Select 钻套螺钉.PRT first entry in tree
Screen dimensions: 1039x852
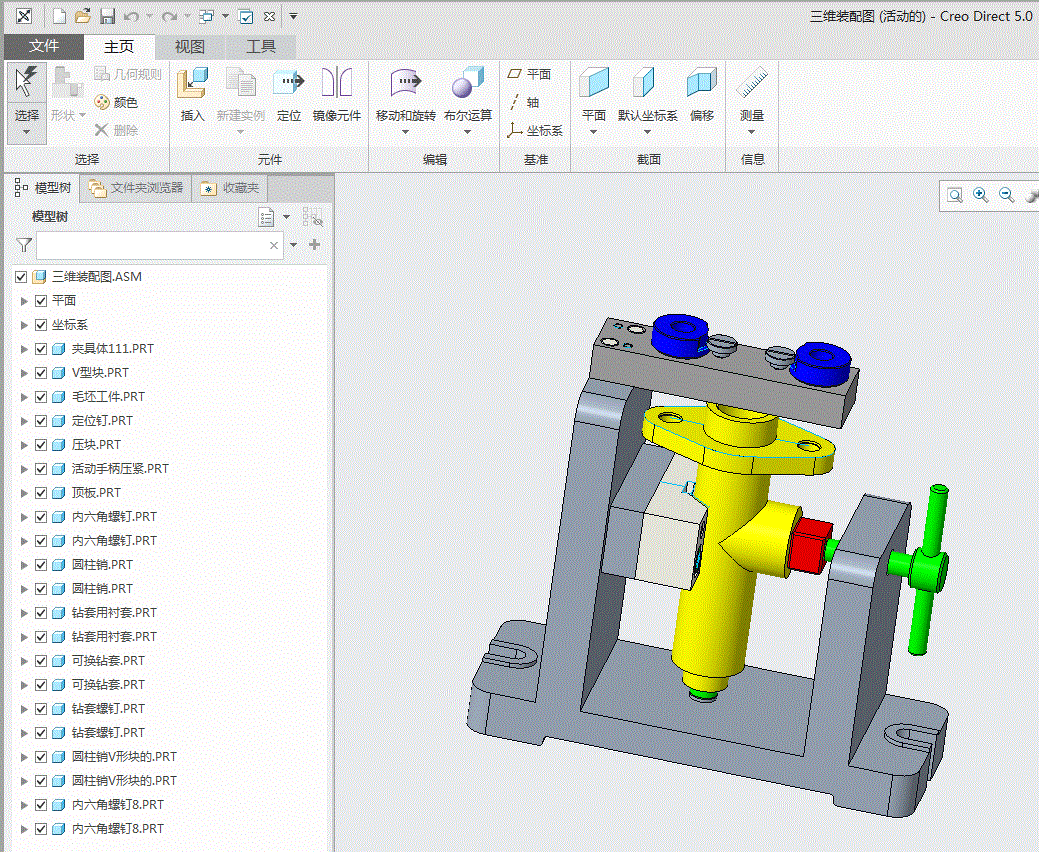[108, 709]
